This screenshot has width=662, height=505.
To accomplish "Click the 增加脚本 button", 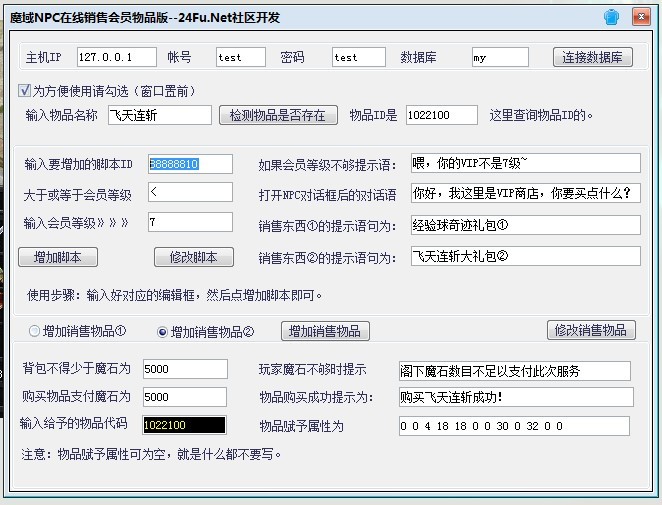I will pos(65,257).
